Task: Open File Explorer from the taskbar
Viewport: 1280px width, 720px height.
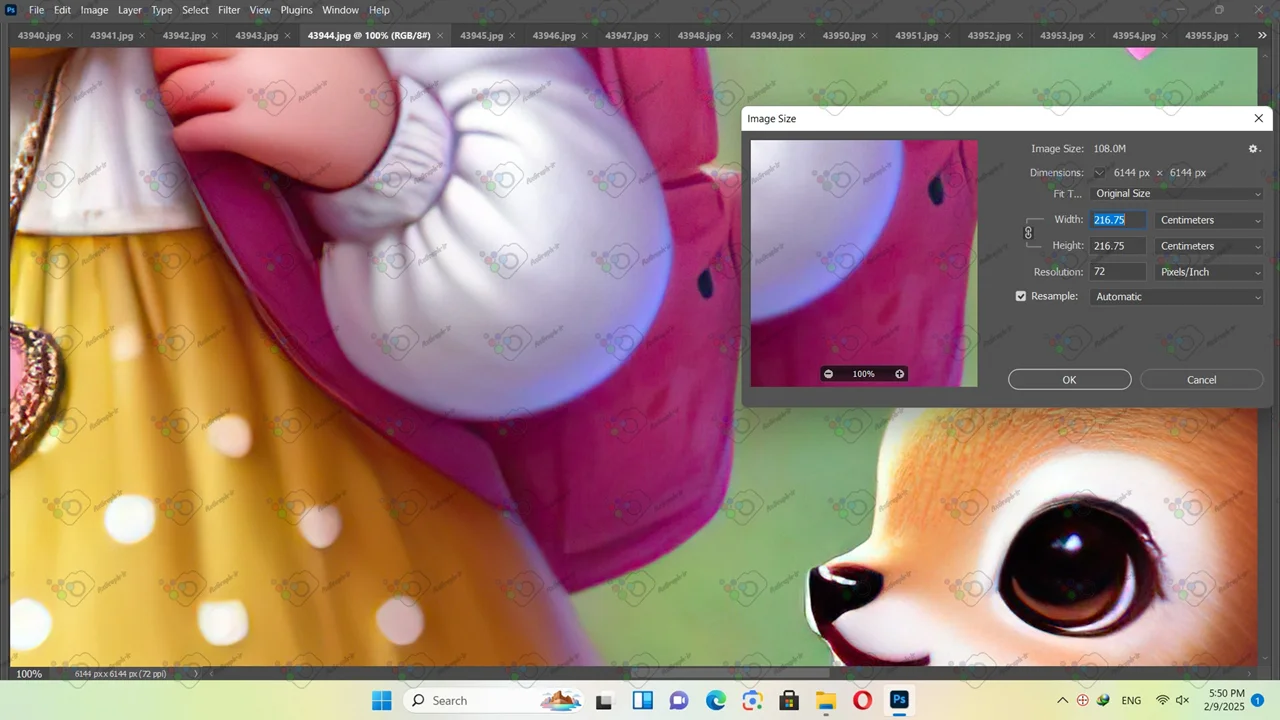Action: pyautogui.click(x=825, y=700)
